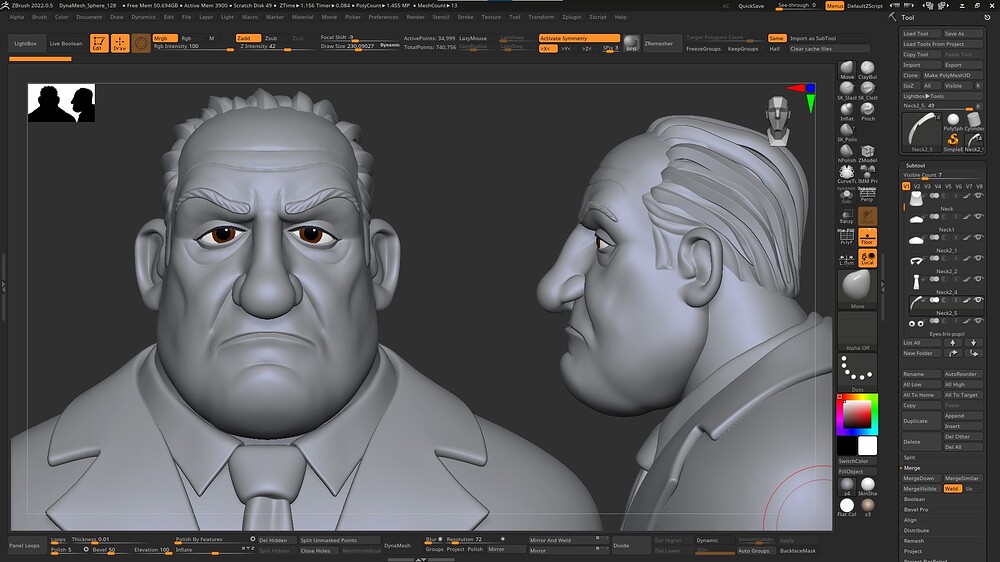
Task: Select the Move brush icon
Action: coord(846,69)
